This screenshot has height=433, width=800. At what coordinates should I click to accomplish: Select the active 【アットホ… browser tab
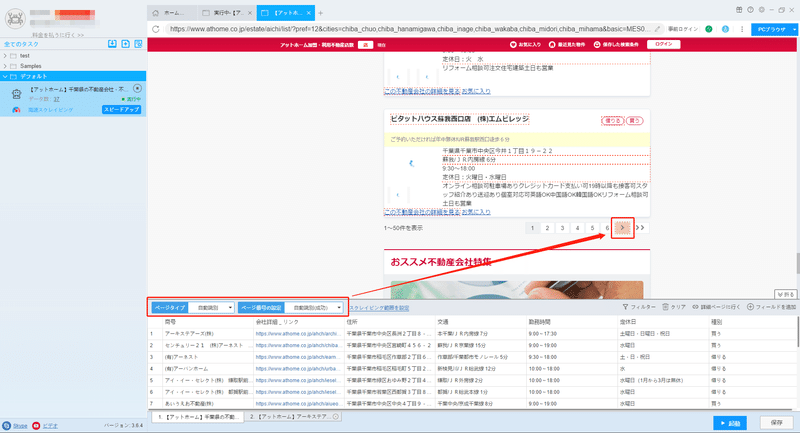click(x=285, y=13)
